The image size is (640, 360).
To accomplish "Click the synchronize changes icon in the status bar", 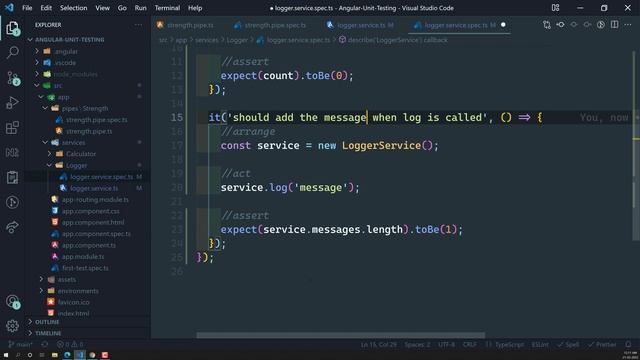I will tap(44, 344).
